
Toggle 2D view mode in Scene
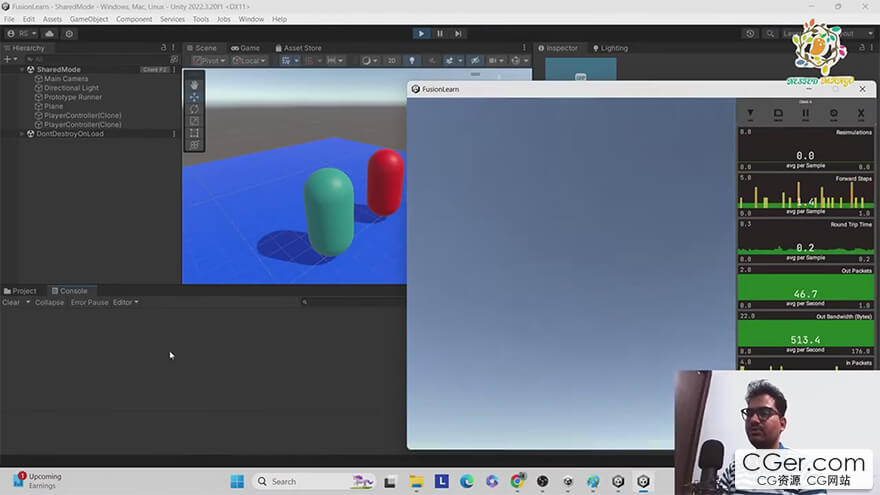pyautogui.click(x=391, y=61)
